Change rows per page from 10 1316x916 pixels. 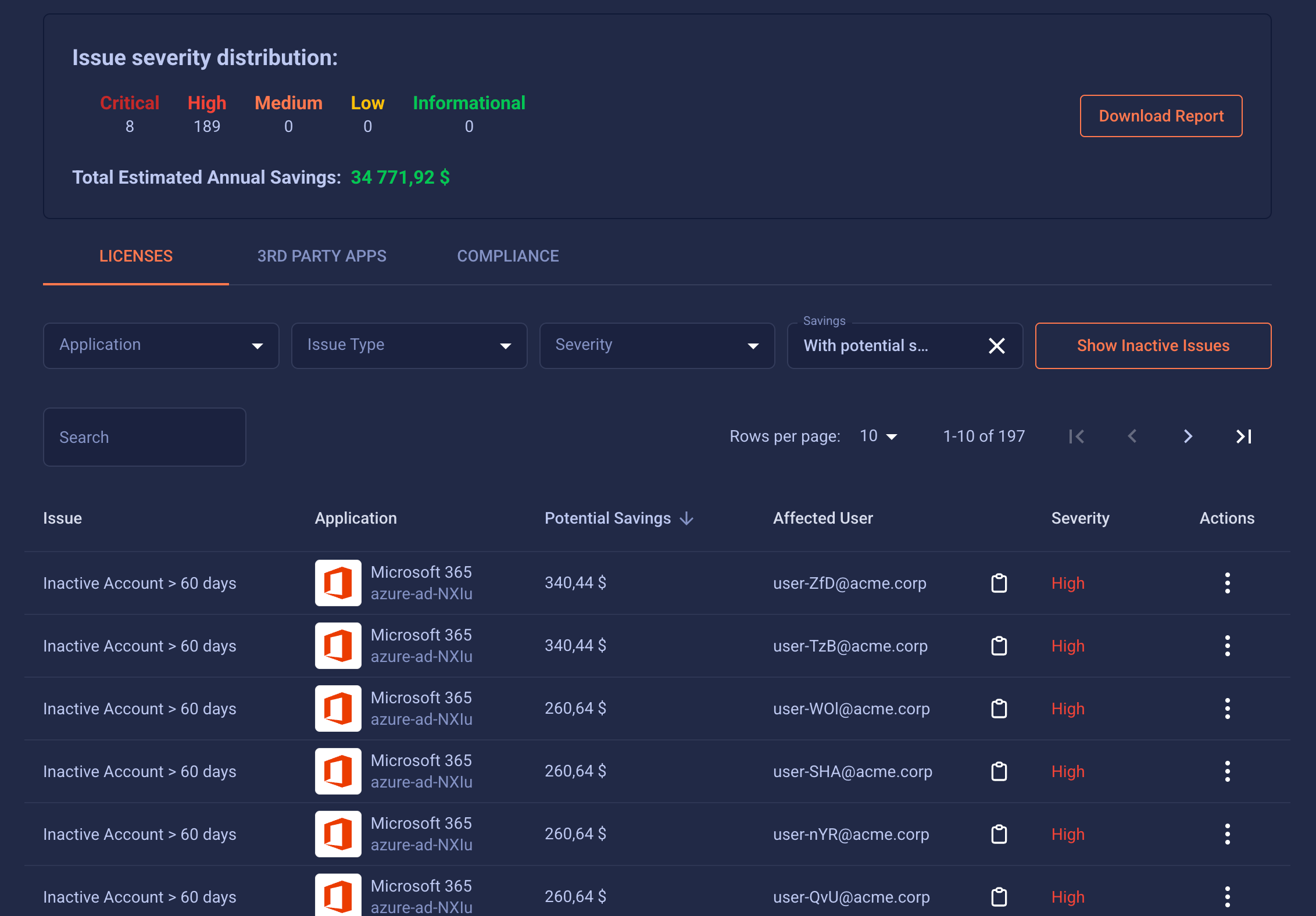(878, 436)
